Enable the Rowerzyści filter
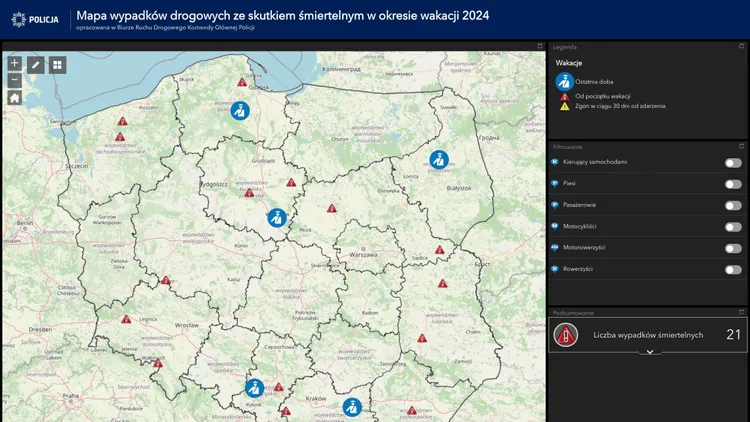Screen dimensions: 750x422 tap(733, 270)
